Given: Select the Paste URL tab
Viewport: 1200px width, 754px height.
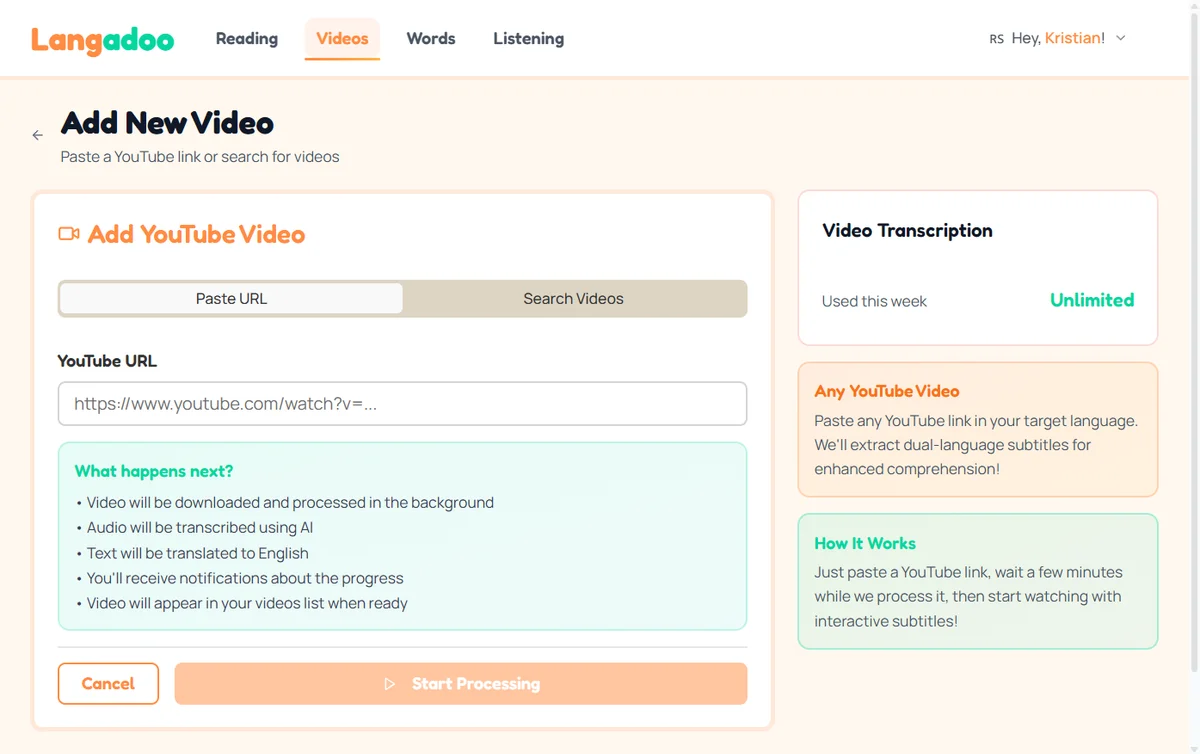Looking at the screenshot, I should point(230,298).
